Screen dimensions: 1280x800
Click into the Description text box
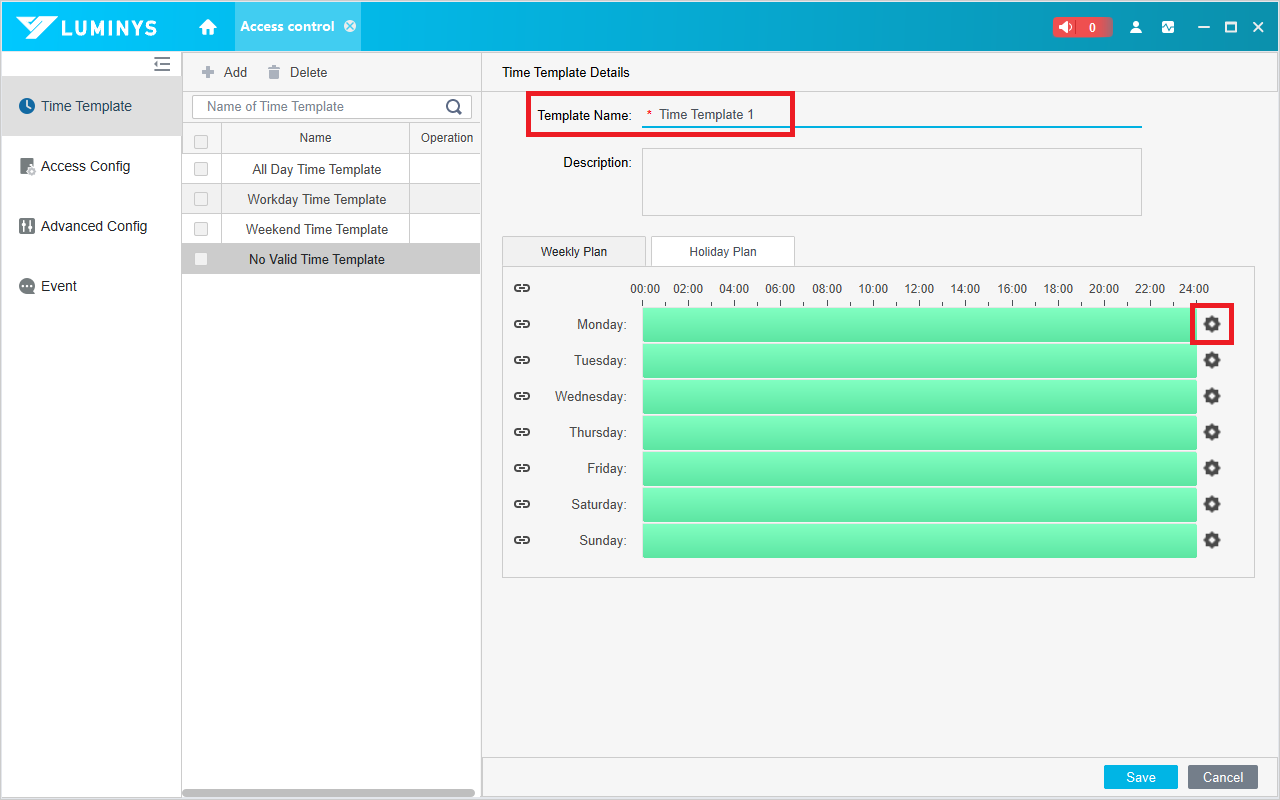coord(891,182)
